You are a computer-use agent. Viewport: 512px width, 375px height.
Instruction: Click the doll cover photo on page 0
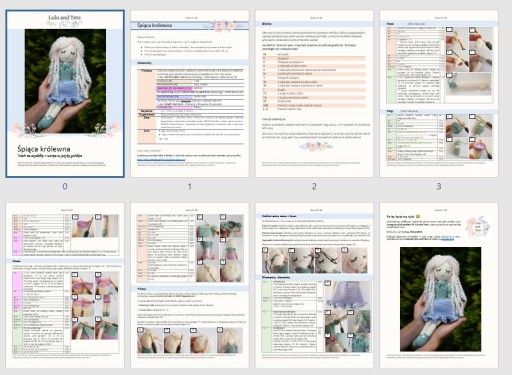click(66, 81)
